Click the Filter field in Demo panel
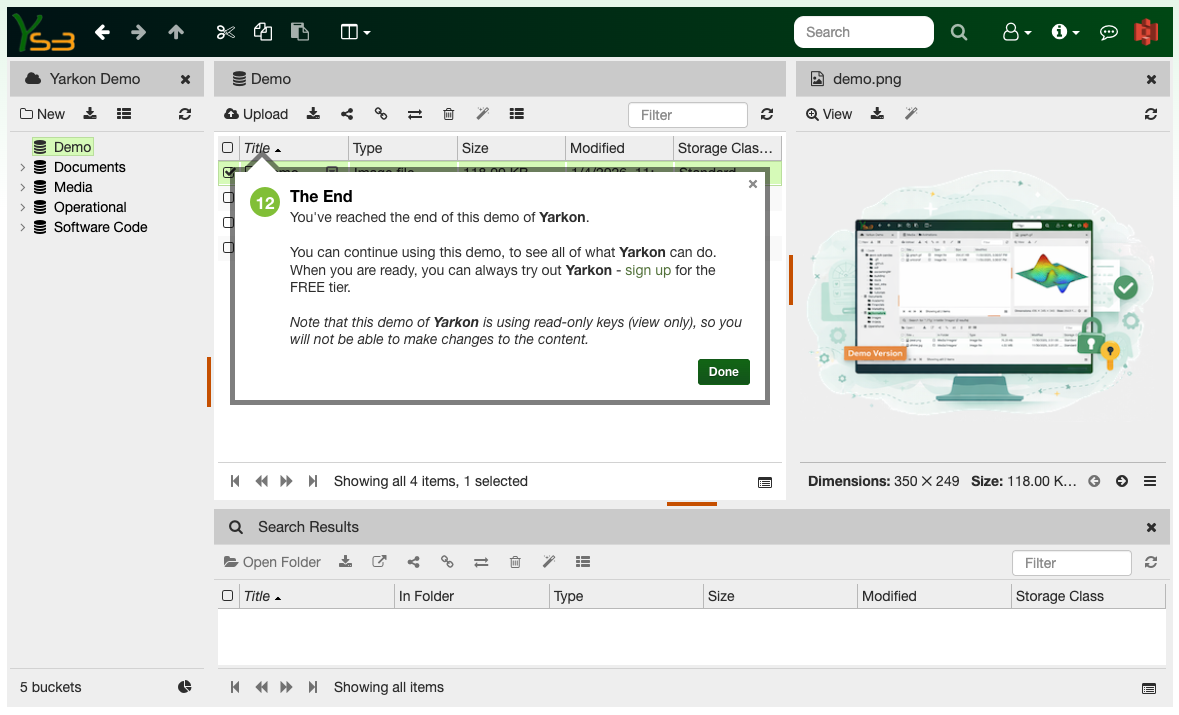Viewport: 1179px width, 715px height. [x=687, y=115]
